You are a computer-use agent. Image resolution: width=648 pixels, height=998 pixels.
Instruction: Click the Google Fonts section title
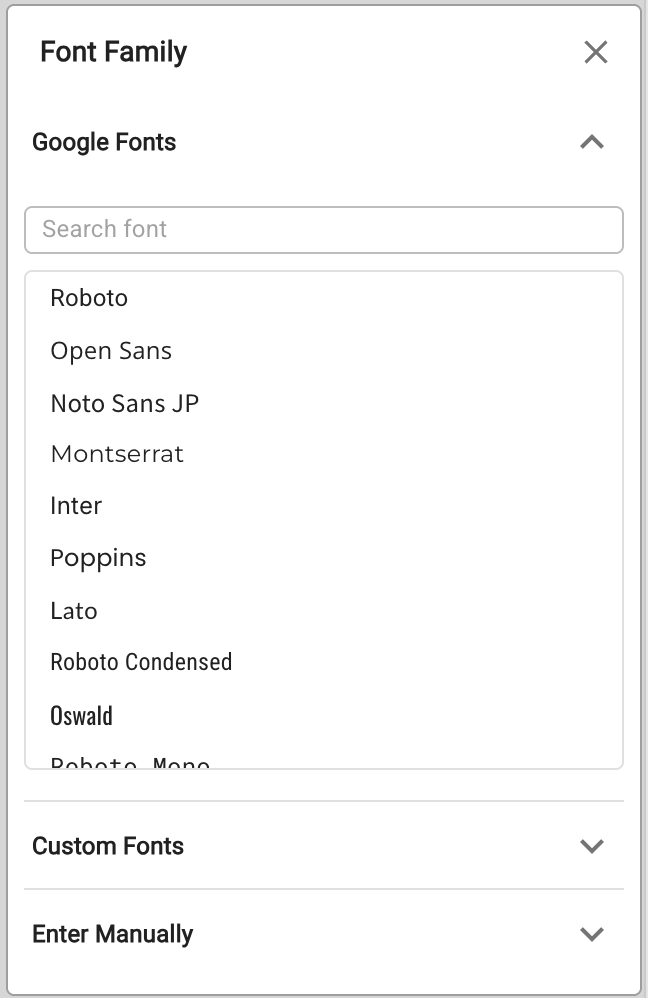(x=104, y=142)
